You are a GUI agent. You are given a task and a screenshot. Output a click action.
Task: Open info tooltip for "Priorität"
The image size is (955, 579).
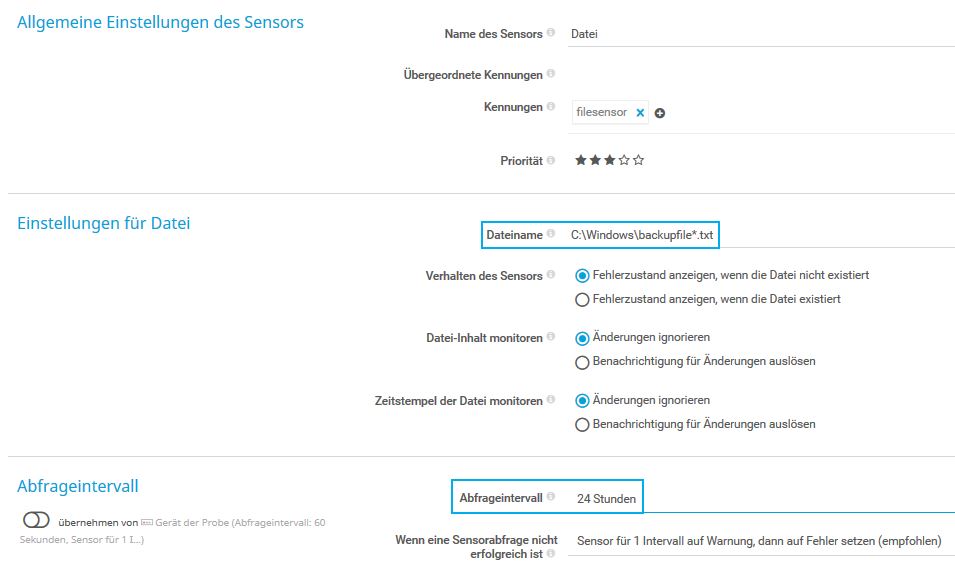click(x=550, y=158)
